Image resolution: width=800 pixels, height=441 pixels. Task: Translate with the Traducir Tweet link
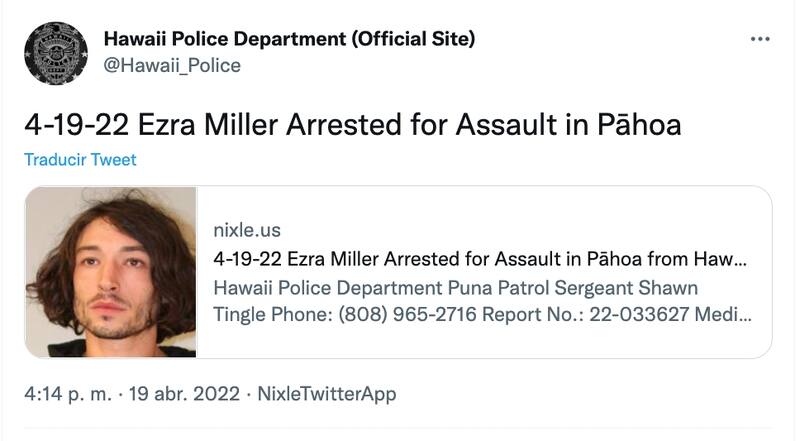click(x=80, y=160)
